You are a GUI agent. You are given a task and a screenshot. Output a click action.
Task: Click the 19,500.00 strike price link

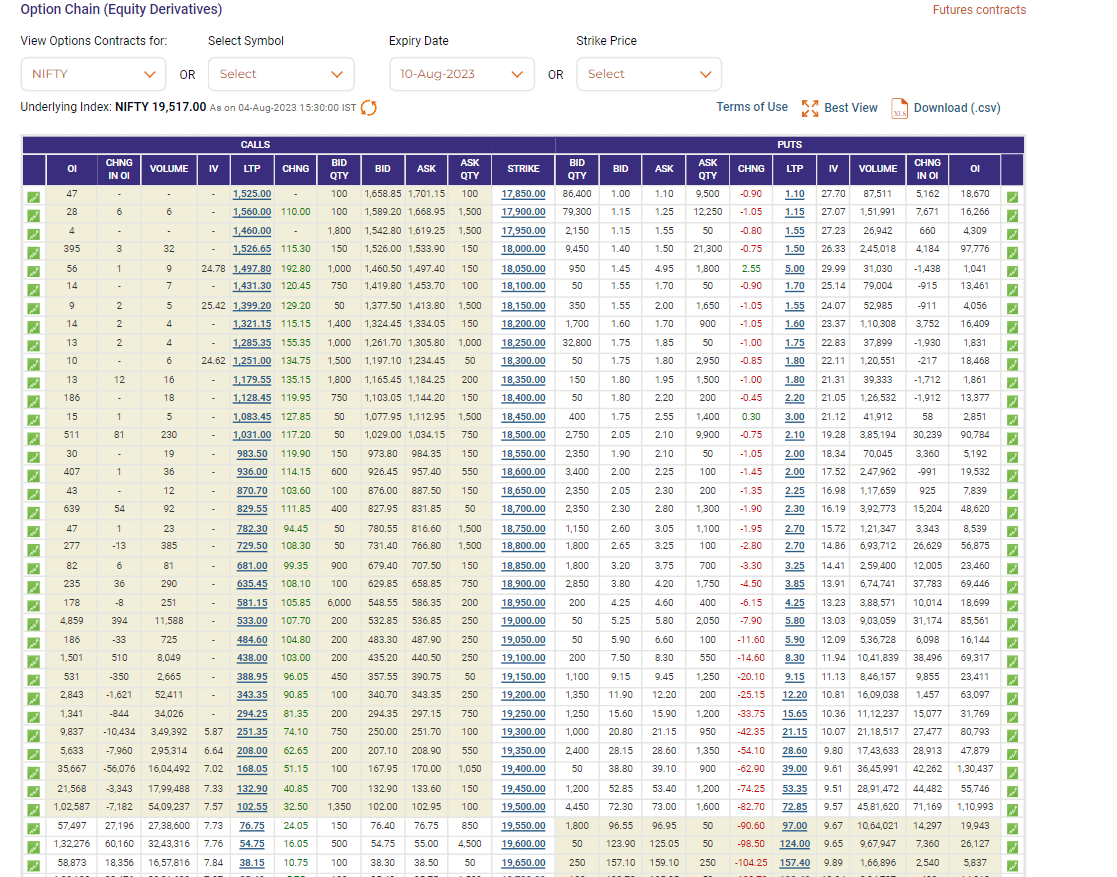523,806
